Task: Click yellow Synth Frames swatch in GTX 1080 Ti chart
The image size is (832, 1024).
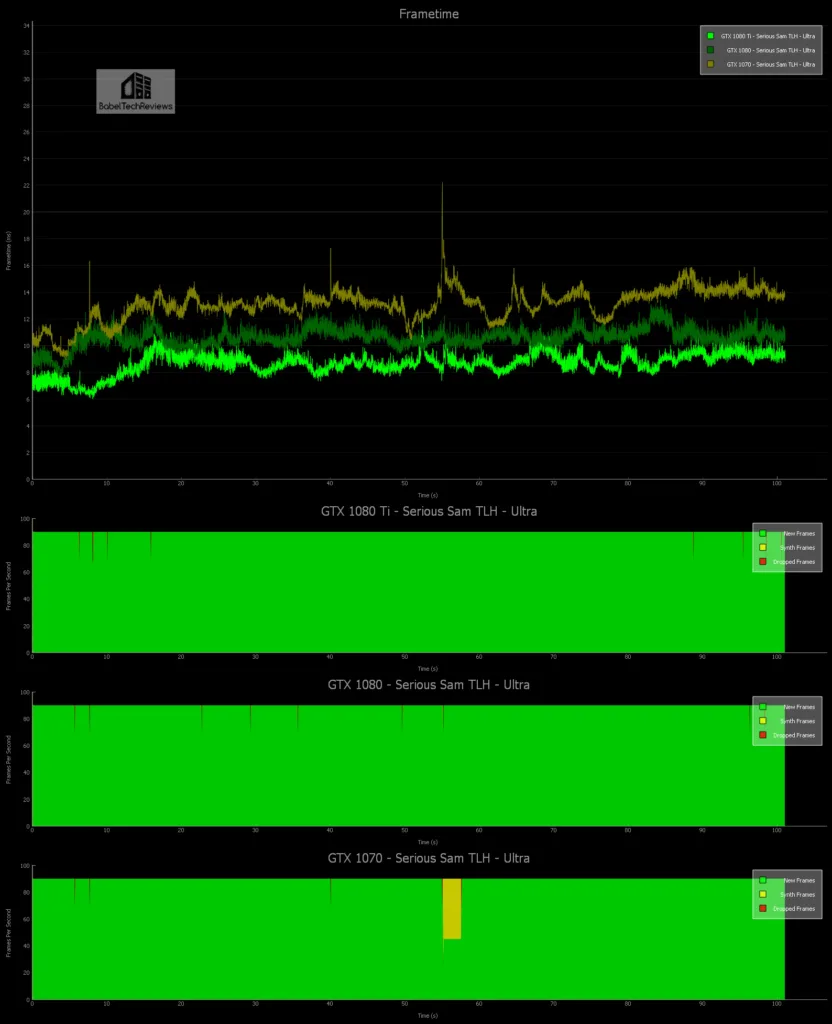Action: [x=762, y=548]
